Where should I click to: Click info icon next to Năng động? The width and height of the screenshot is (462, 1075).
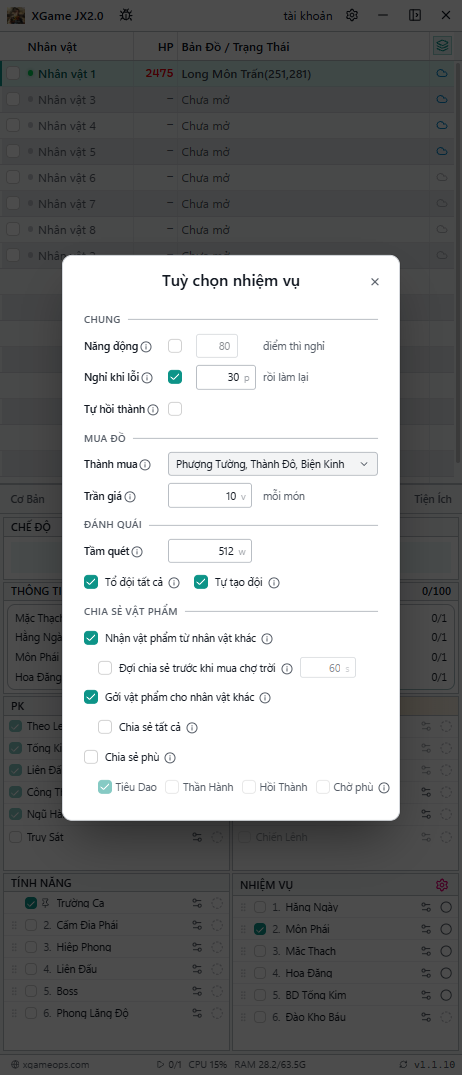[x=146, y=347]
